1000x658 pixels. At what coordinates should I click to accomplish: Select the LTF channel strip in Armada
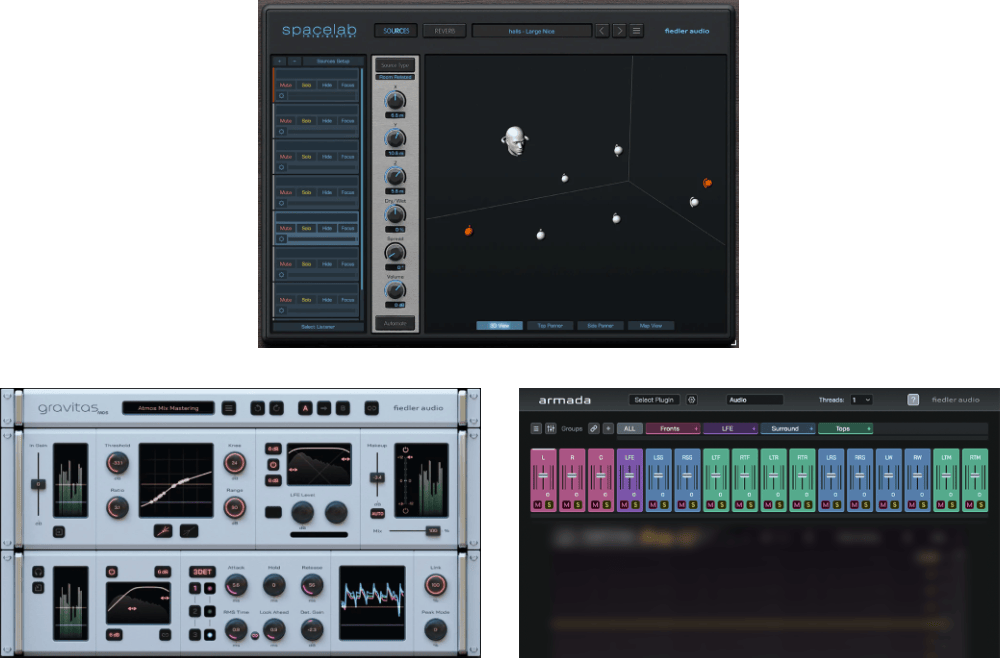716,480
